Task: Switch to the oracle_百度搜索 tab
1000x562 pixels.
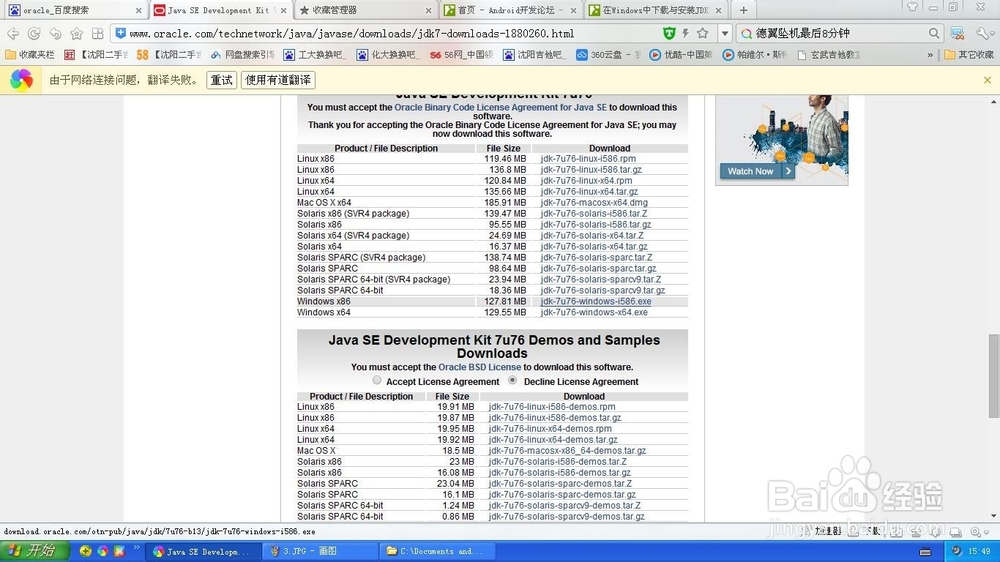Action: [x=73, y=10]
